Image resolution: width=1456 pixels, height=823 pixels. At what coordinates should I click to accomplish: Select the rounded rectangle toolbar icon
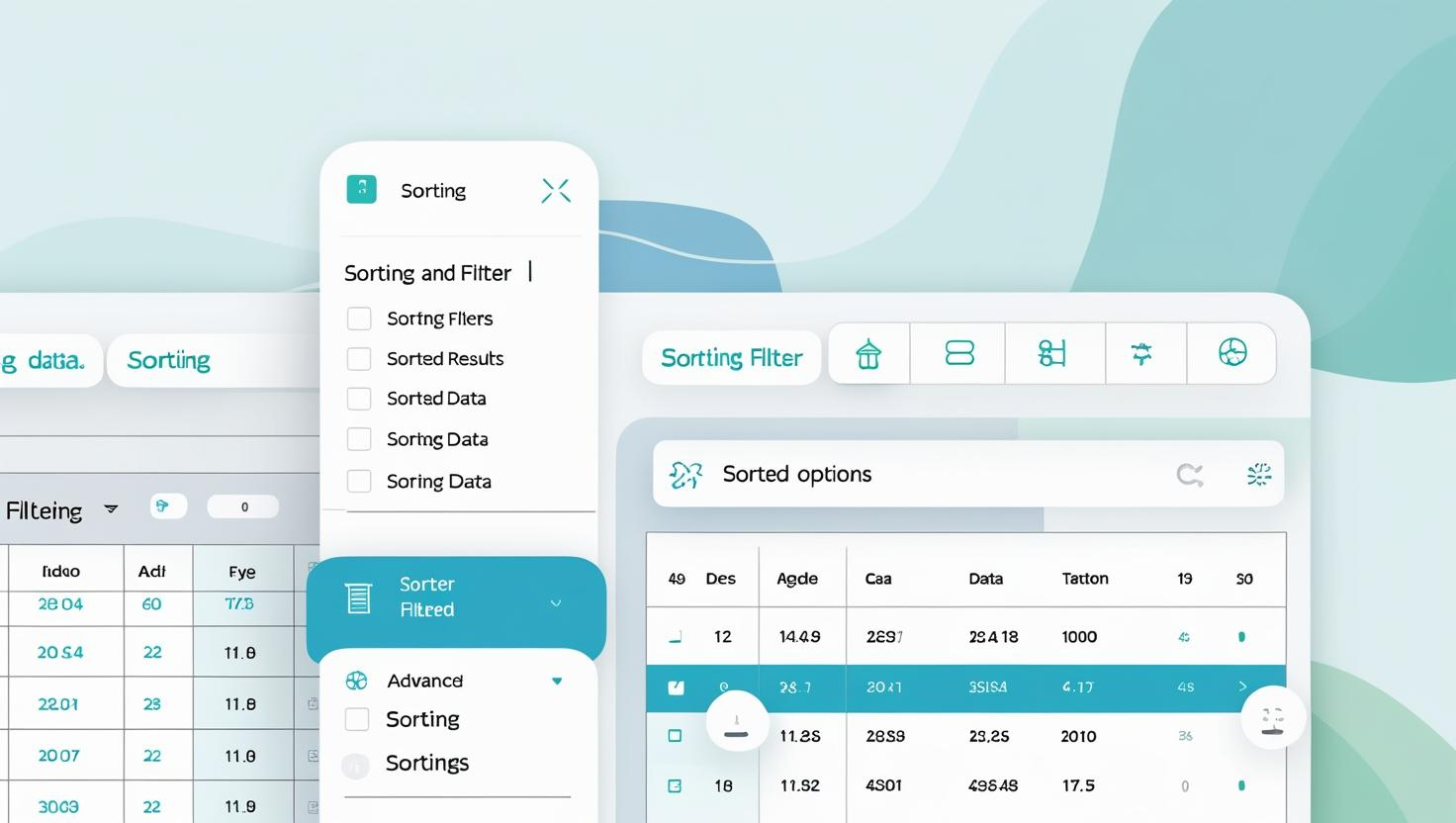click(x=959, y=353)
